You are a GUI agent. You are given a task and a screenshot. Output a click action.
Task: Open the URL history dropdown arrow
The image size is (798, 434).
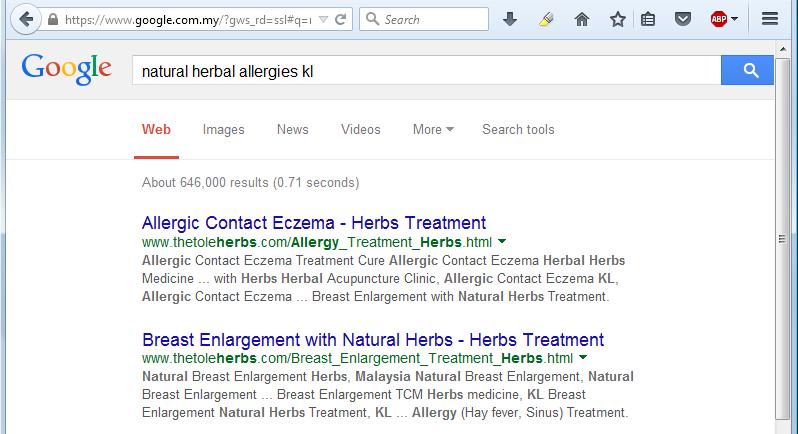click(320, 19)
